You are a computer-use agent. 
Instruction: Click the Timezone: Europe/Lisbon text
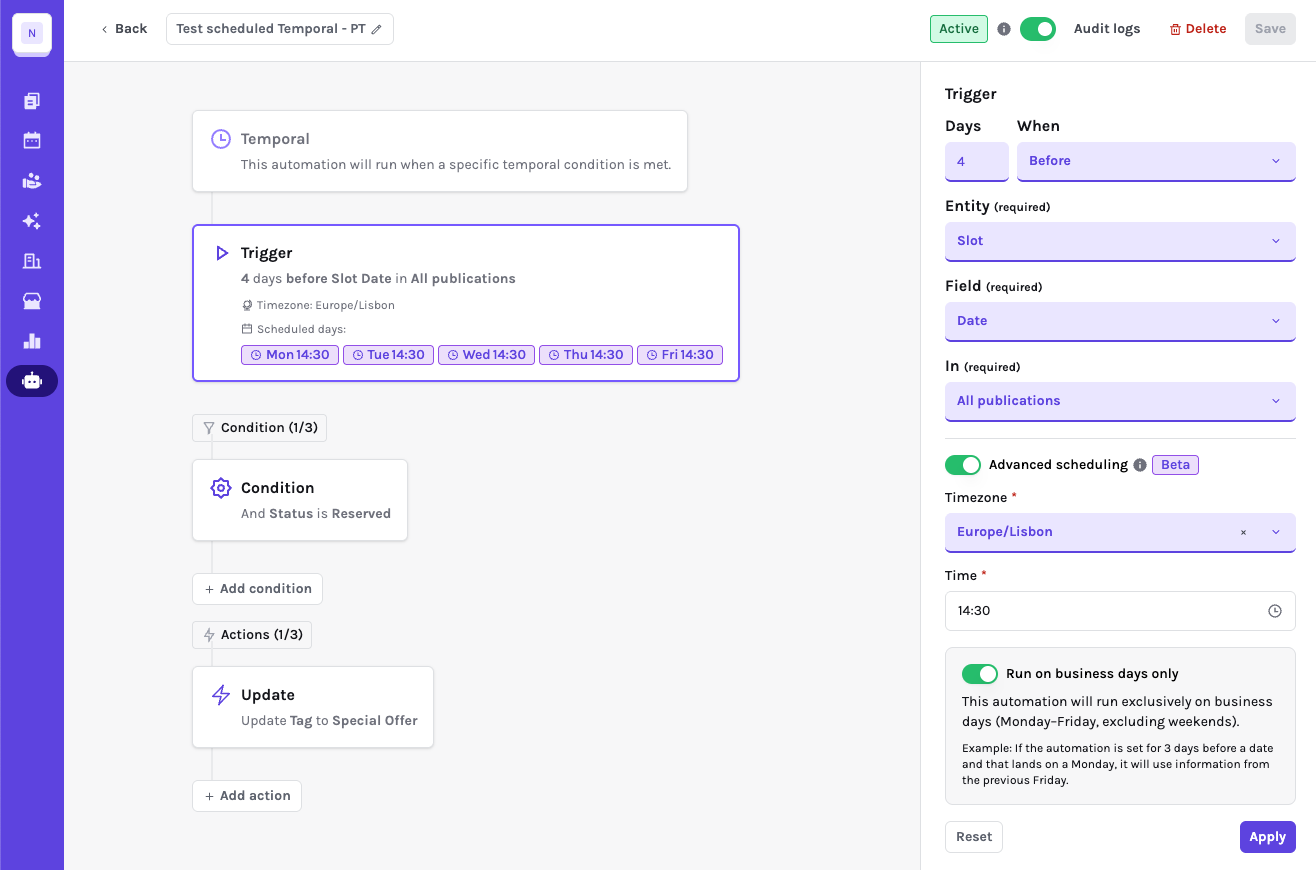tap(325, 306)
